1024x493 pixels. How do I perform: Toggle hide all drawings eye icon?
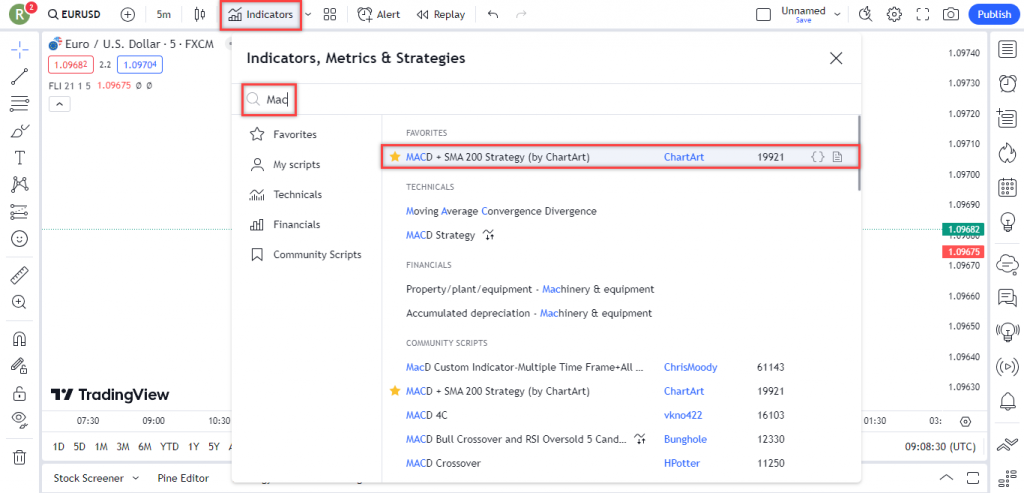coord(20,420)
